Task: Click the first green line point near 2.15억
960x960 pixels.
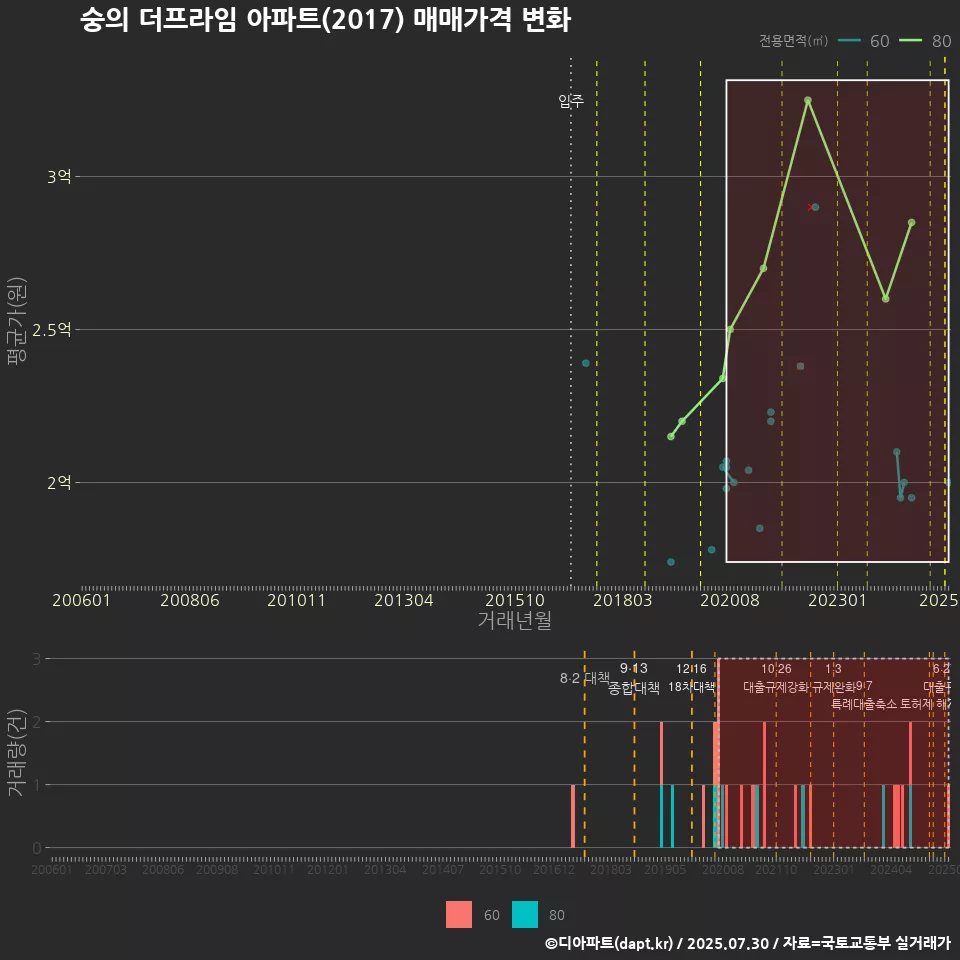Action: coord(671,437)
